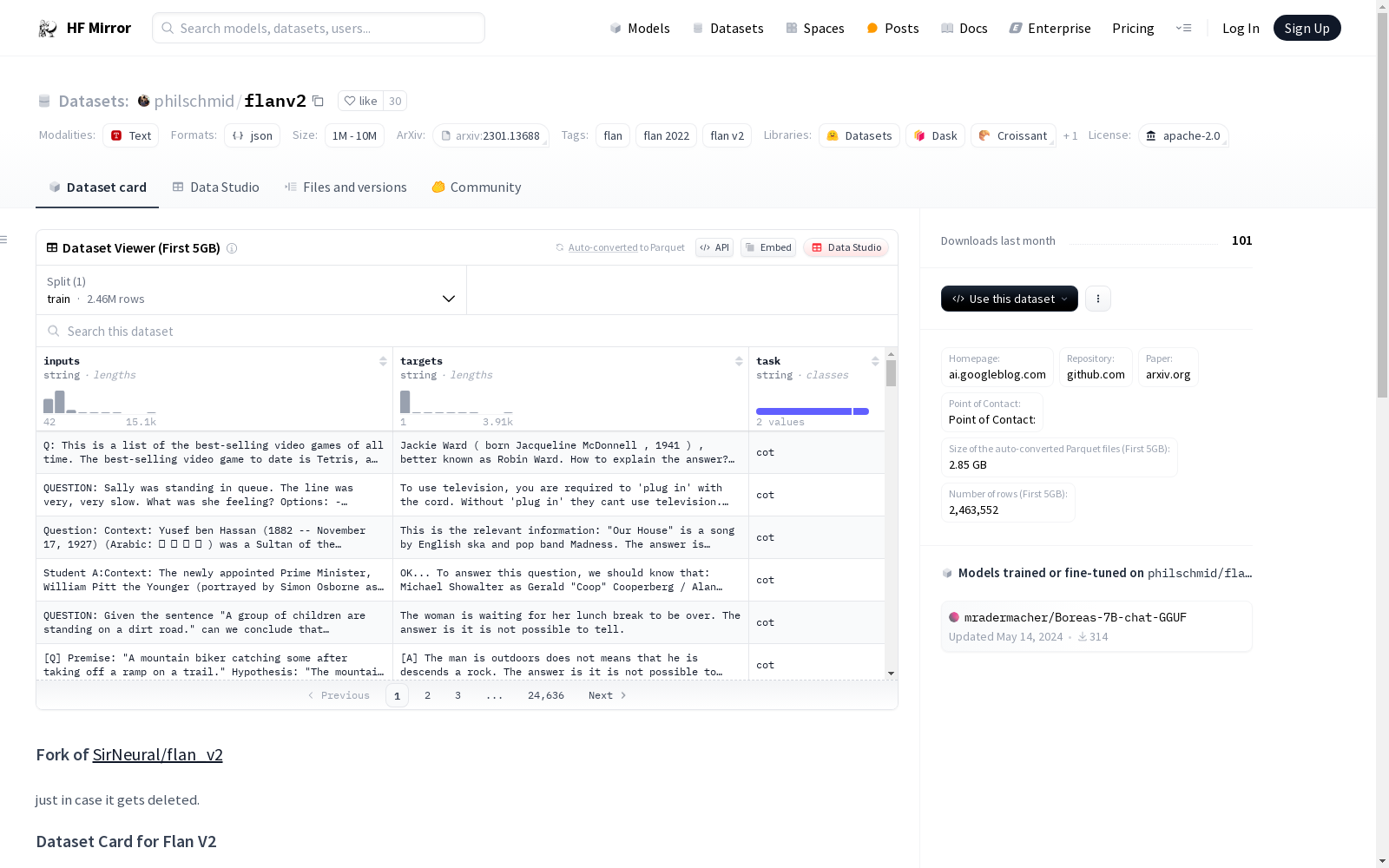Image resolution: width=1389 pixels, height=868 pixels.
Task: Select the Croissant library tag
Action: [1013, 135]
